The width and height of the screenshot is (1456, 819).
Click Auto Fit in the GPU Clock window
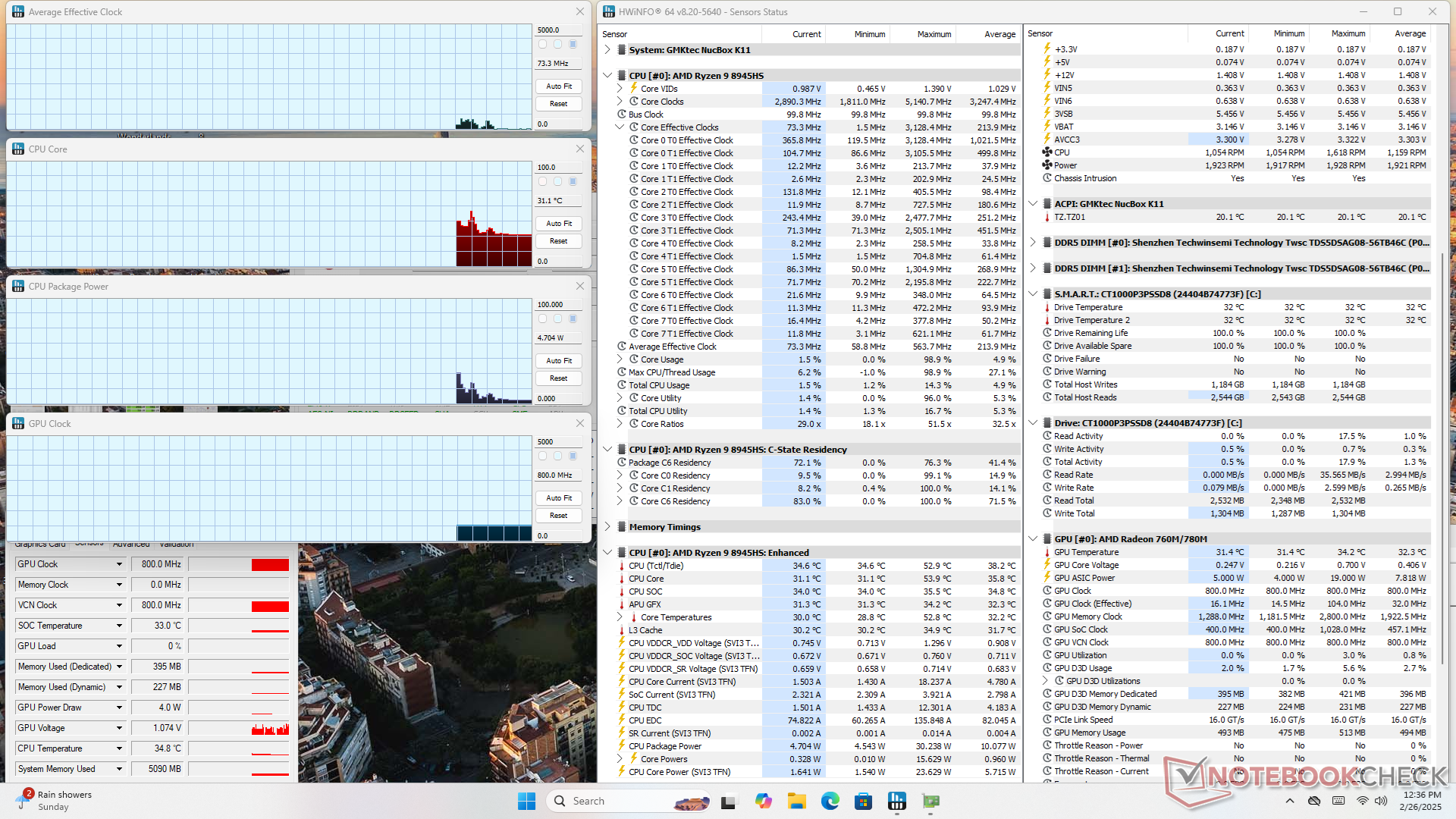coord(559,498)
